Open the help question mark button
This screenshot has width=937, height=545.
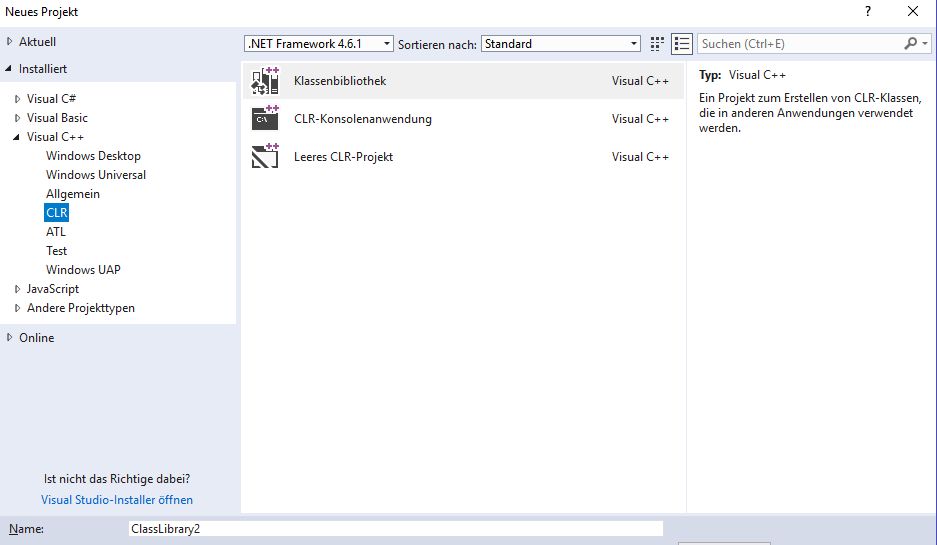click(x=868, y=11)
